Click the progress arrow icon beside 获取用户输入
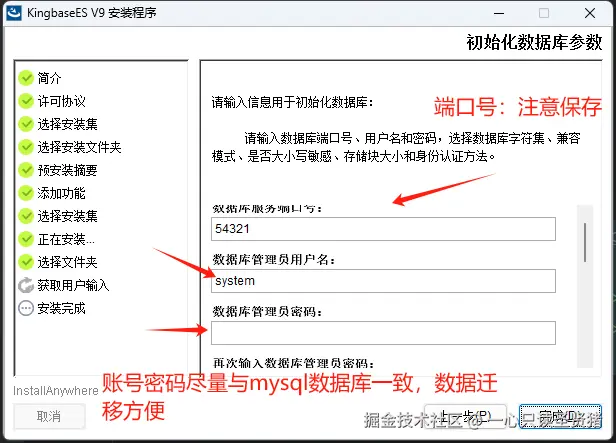Image resolution: width=616 pixels, height=443 pixels. pos(26,285)
